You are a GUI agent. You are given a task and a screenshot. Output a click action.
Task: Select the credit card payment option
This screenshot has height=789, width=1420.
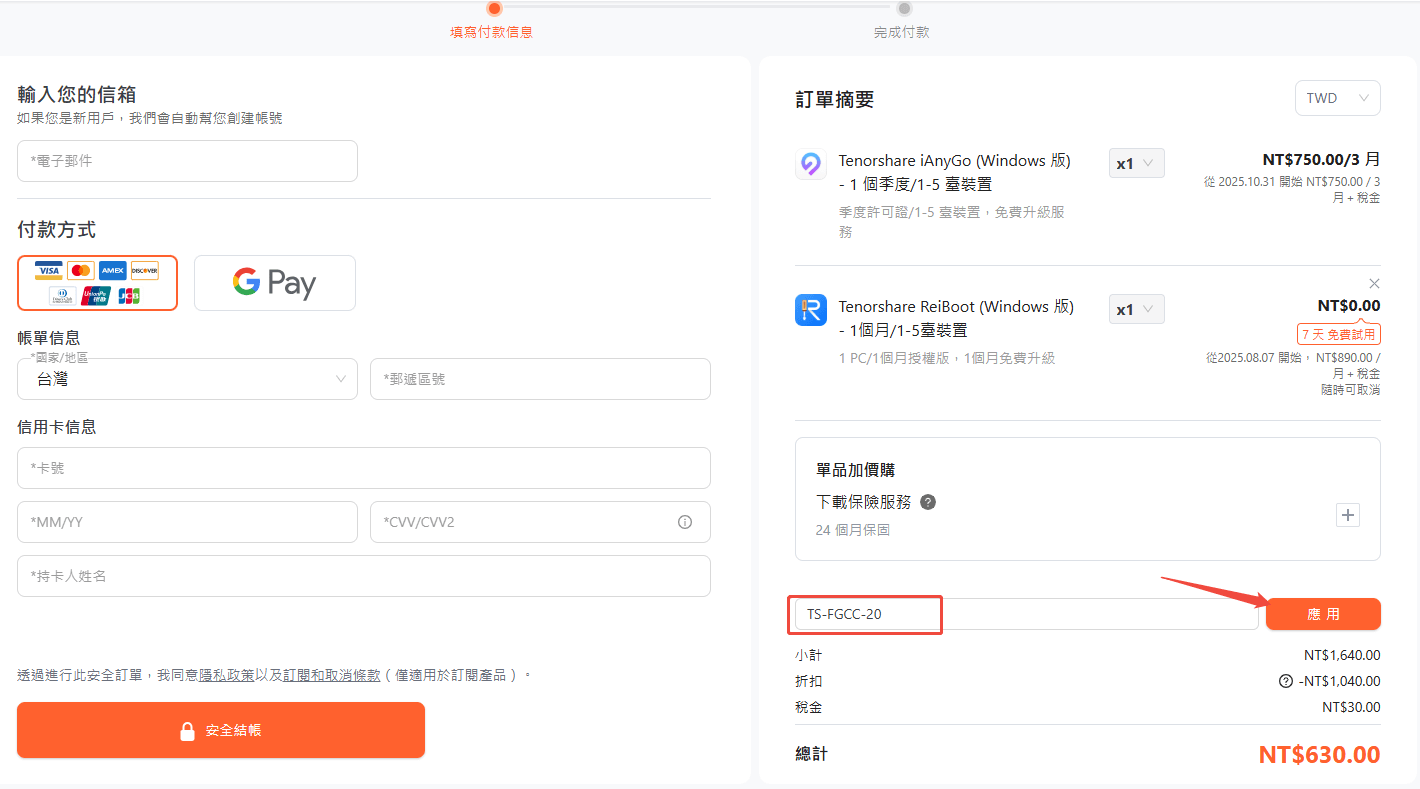click(x=97, y=283)
